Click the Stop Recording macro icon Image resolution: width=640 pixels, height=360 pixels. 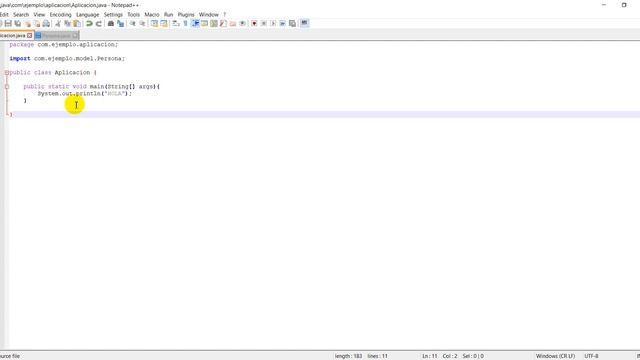pyautogui.click(x=264, y=24)
